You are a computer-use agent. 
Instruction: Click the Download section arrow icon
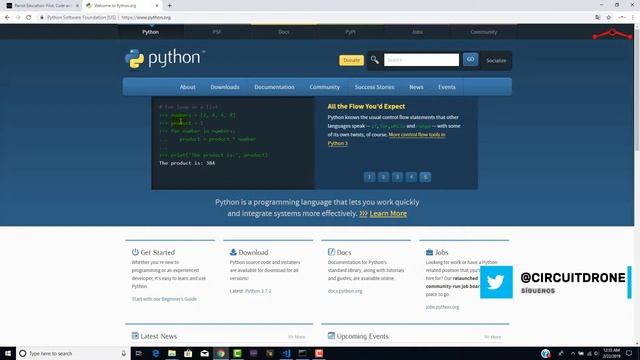click(x=233, y=252)
